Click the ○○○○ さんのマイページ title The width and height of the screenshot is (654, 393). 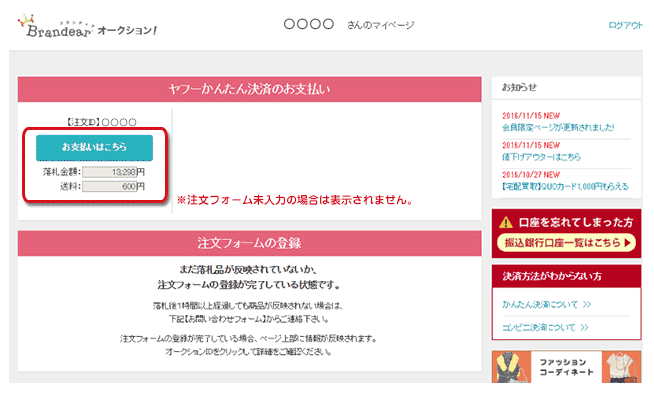pyautogui.click(x=349, y=25)
